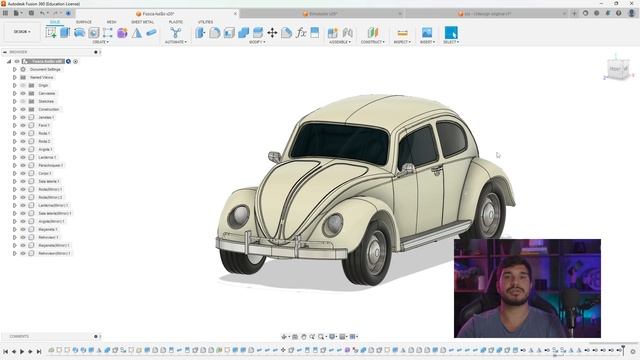Select the Hole tool

[93, 33]
